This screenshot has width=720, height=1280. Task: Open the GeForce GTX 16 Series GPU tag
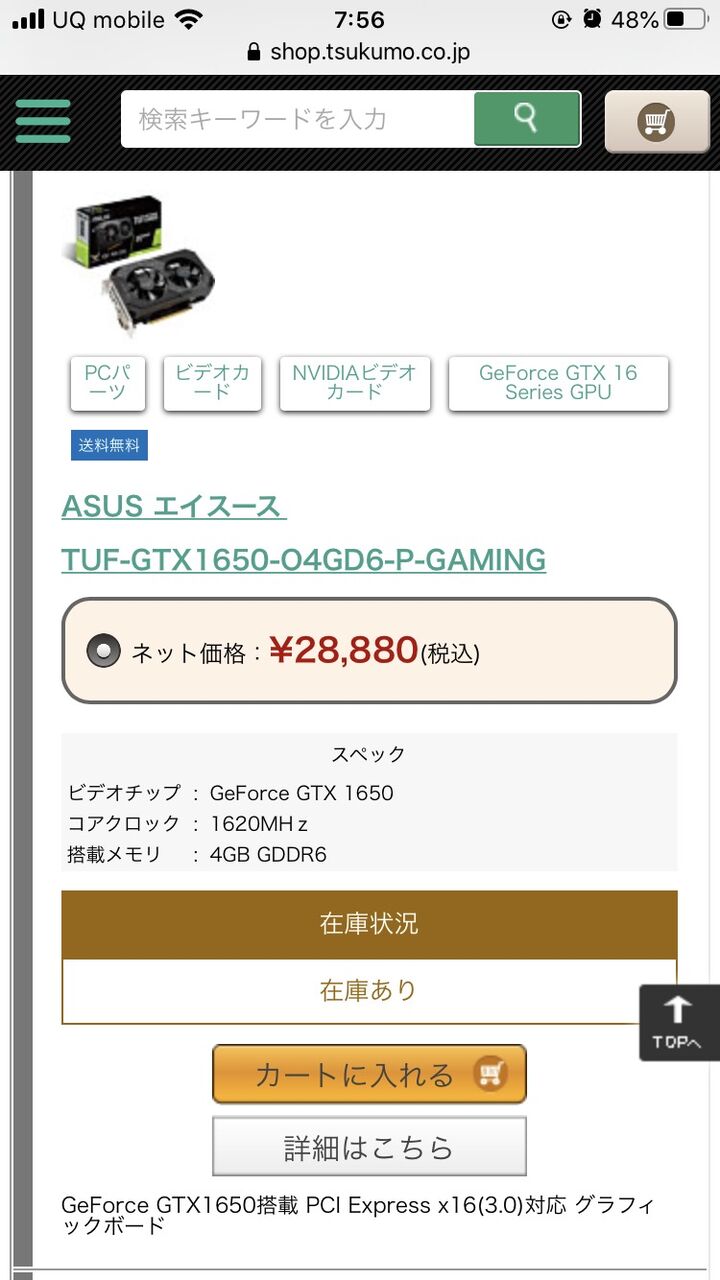click(558, 383)
